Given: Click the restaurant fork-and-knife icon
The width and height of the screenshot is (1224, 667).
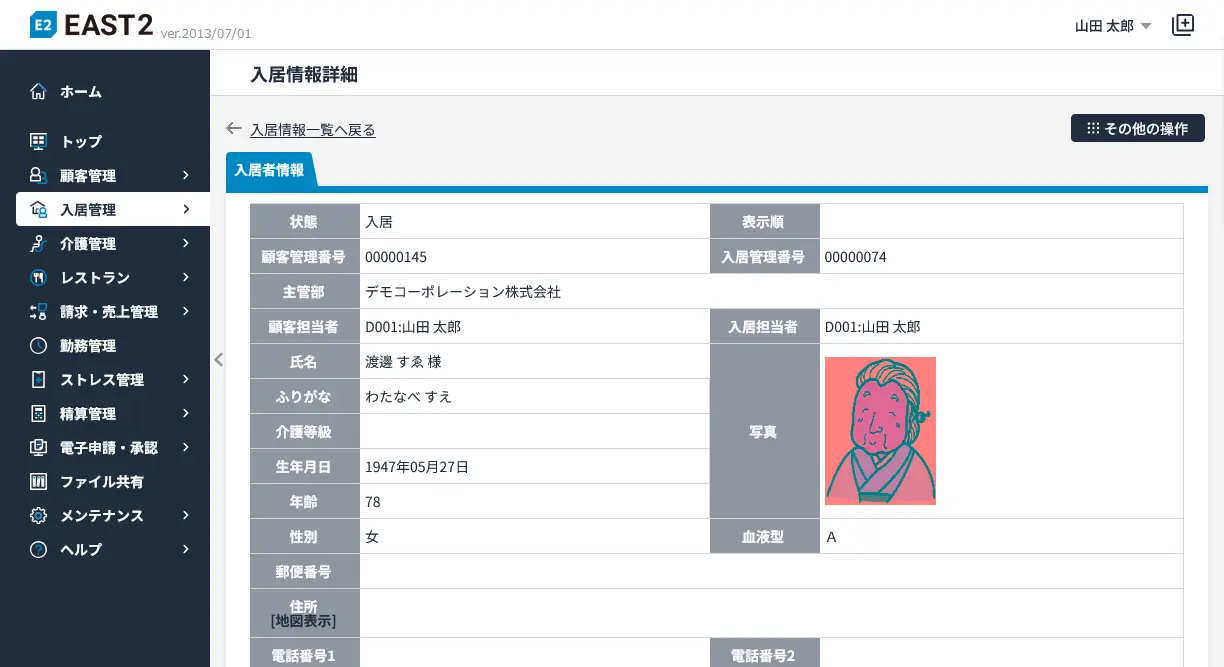Looking at the screenshot, I should tap(38, 278).
